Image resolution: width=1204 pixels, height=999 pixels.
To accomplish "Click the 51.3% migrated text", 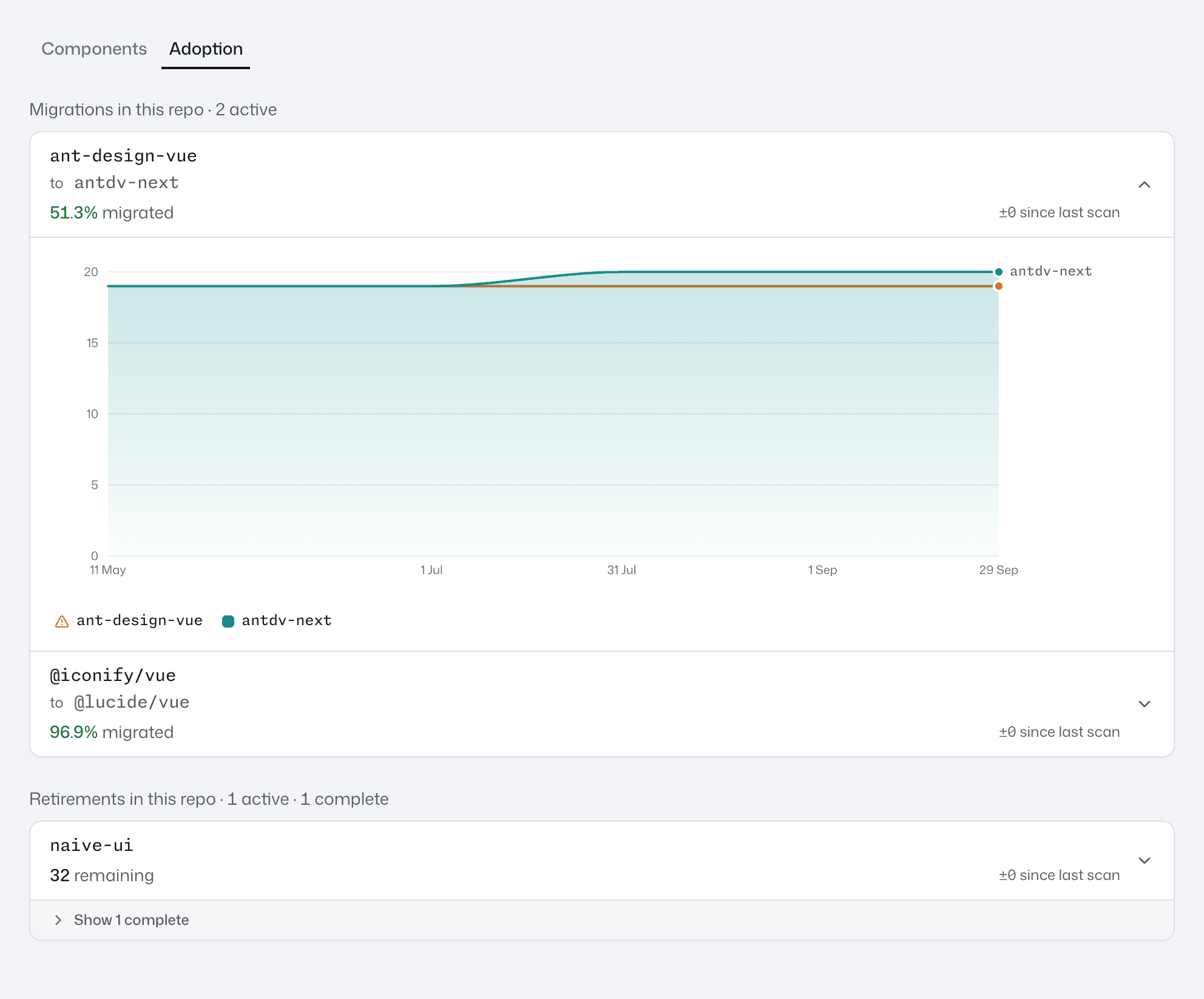I will coord(112,212).
